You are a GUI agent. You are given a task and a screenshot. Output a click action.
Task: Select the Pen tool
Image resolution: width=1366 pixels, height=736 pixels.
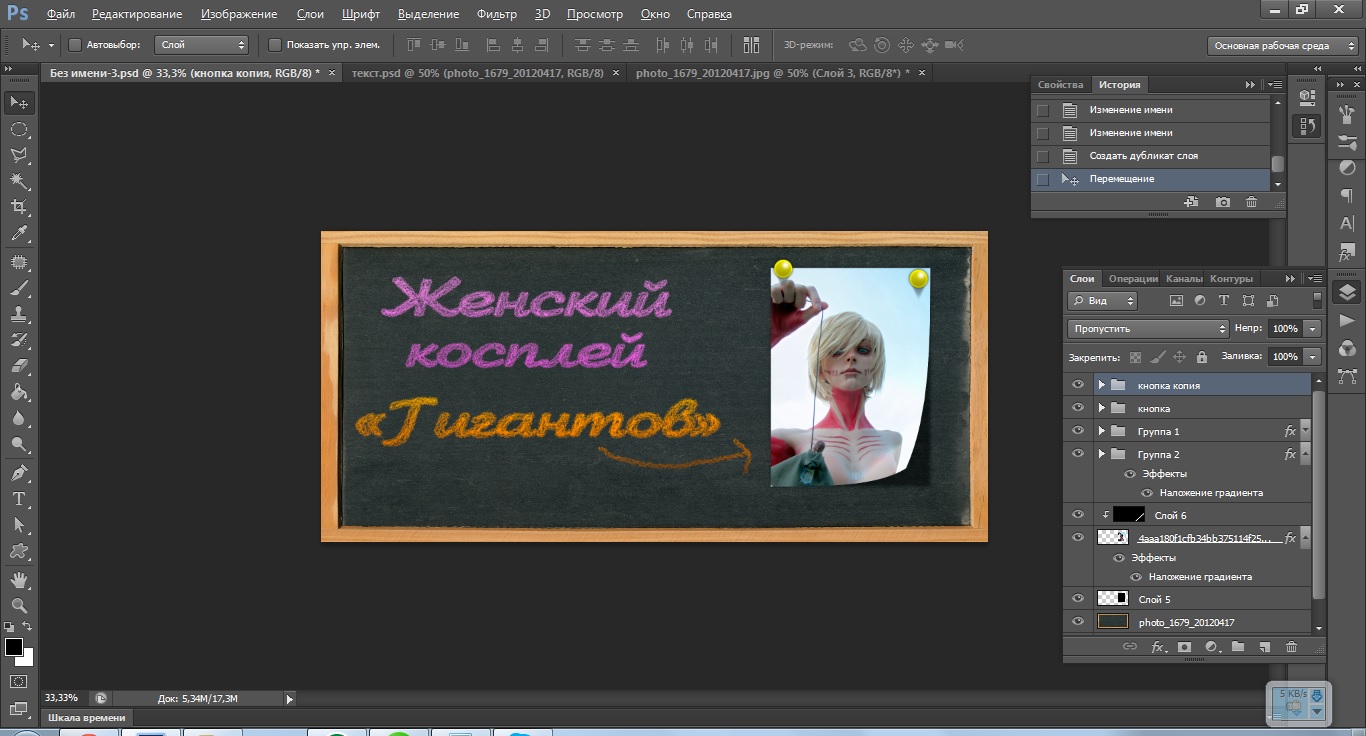click(18, 473)
